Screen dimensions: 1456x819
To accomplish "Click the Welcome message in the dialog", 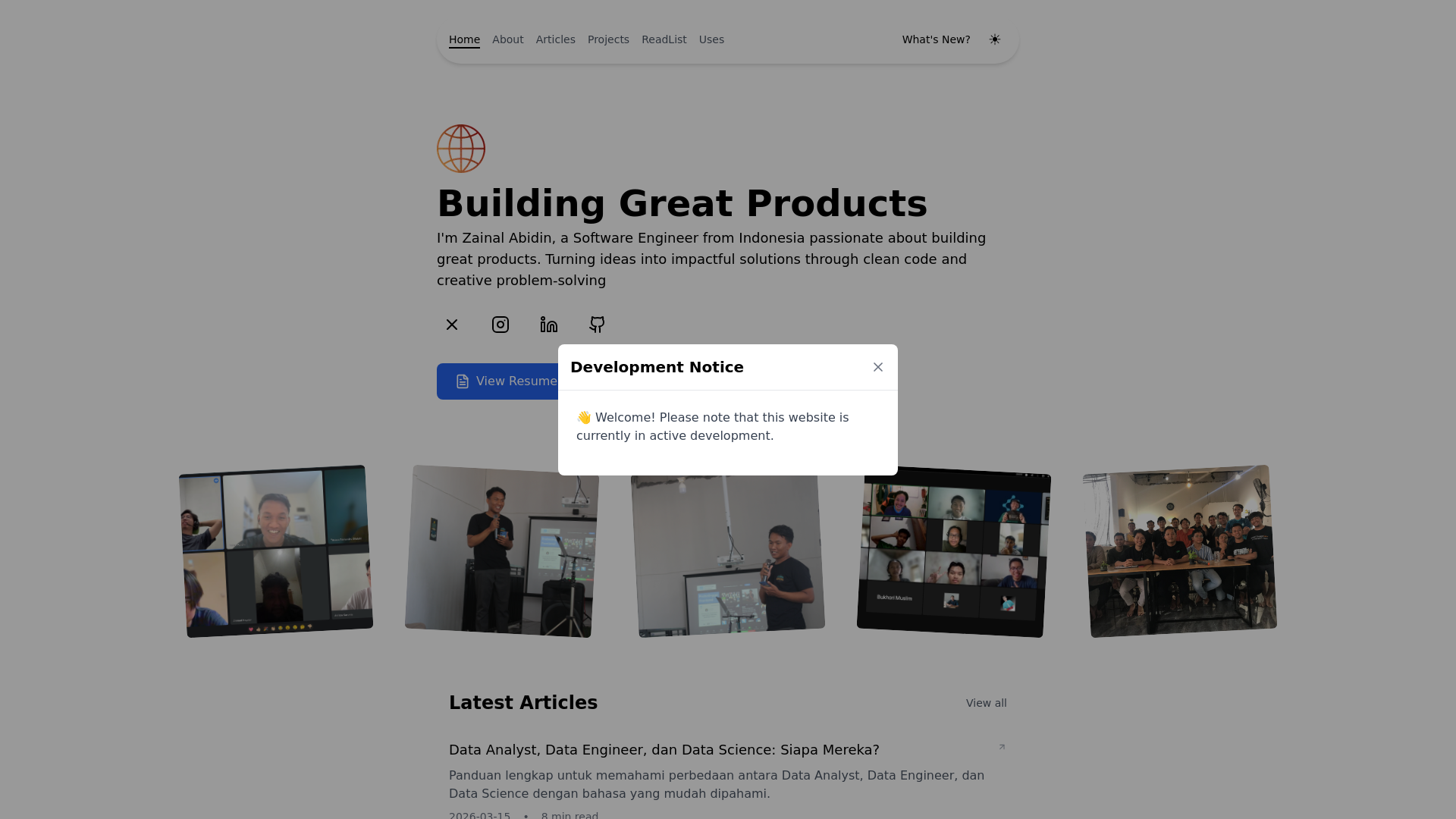I will (x=713, y=427).
